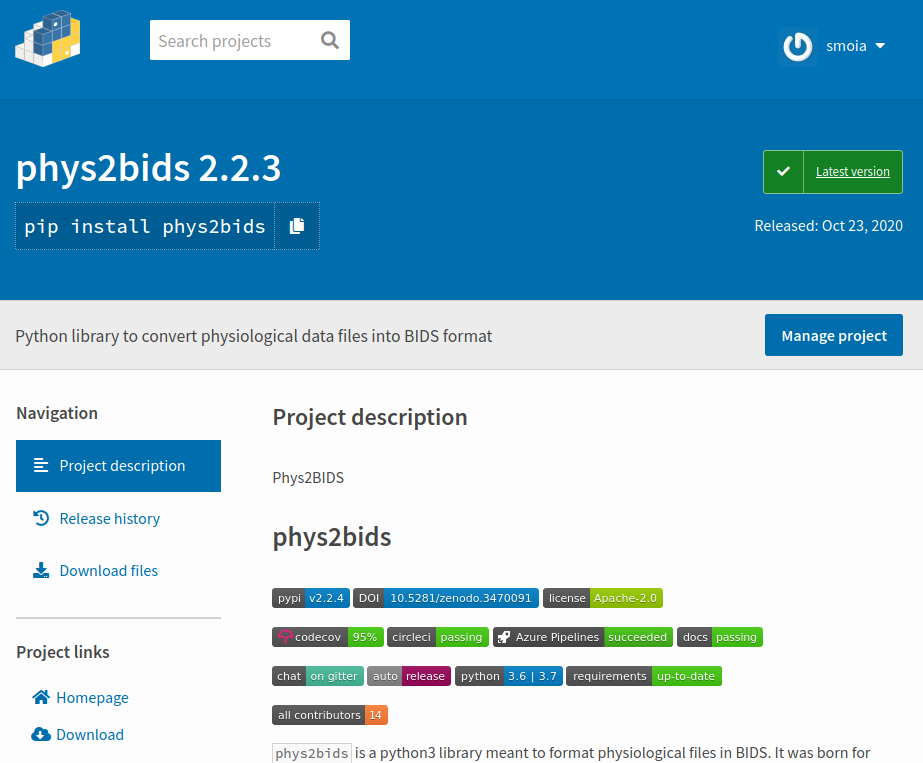
Task: Click the auto release badge
Action: (x=409, y=676)
